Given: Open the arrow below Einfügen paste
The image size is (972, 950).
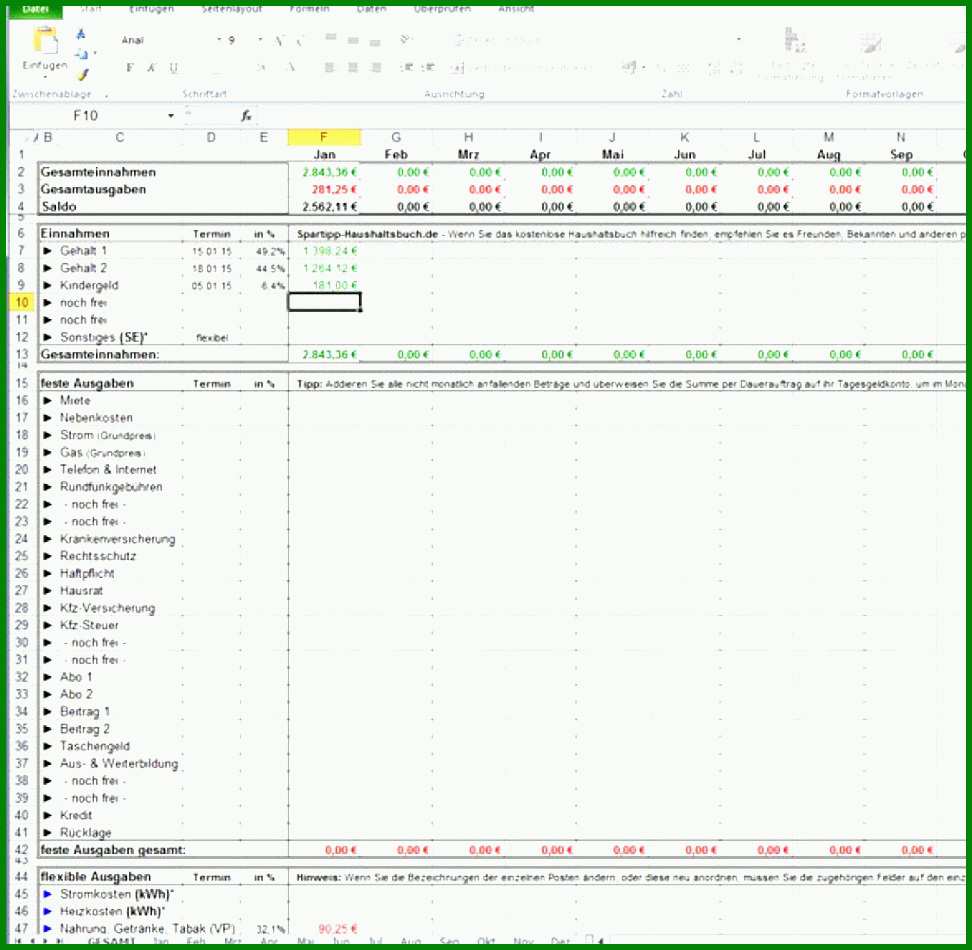Looking at the screenshot, I should click(45, 76).
